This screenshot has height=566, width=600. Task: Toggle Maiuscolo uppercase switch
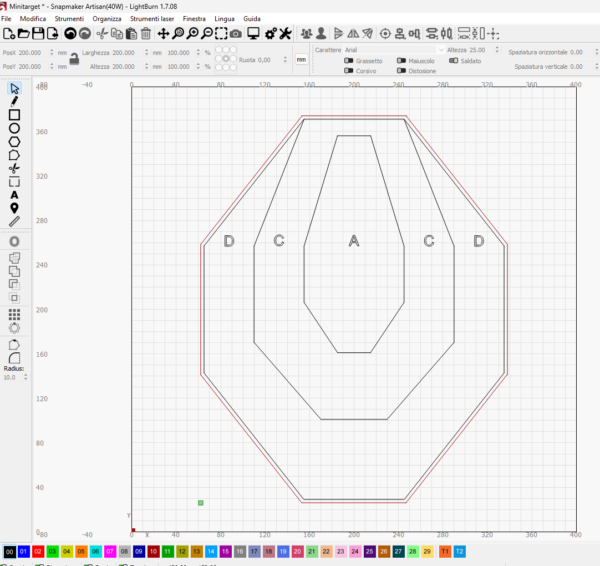click(401, 61)
